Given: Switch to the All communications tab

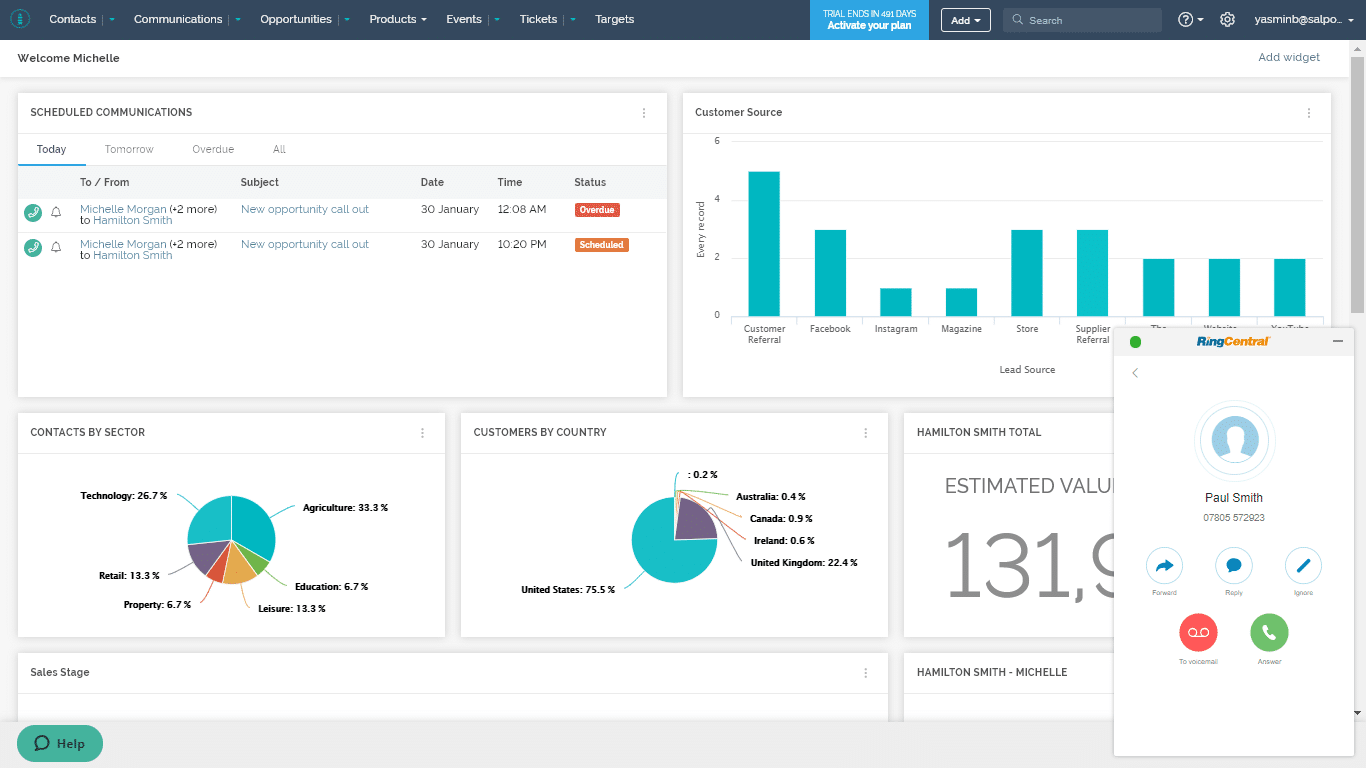Looking at the screenshot, I should point(279,149).
